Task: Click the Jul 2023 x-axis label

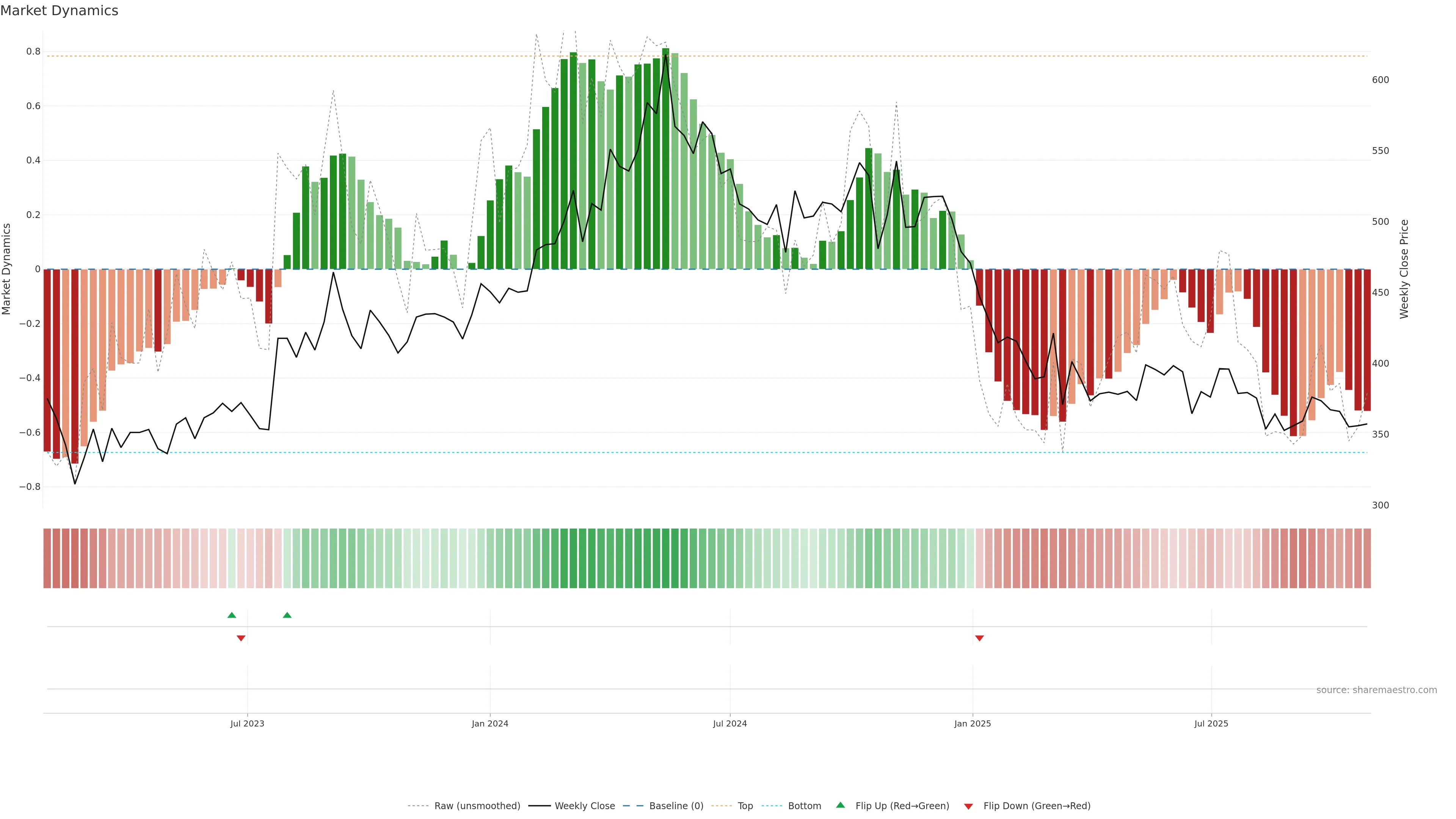Action: (x=247, y=723)
